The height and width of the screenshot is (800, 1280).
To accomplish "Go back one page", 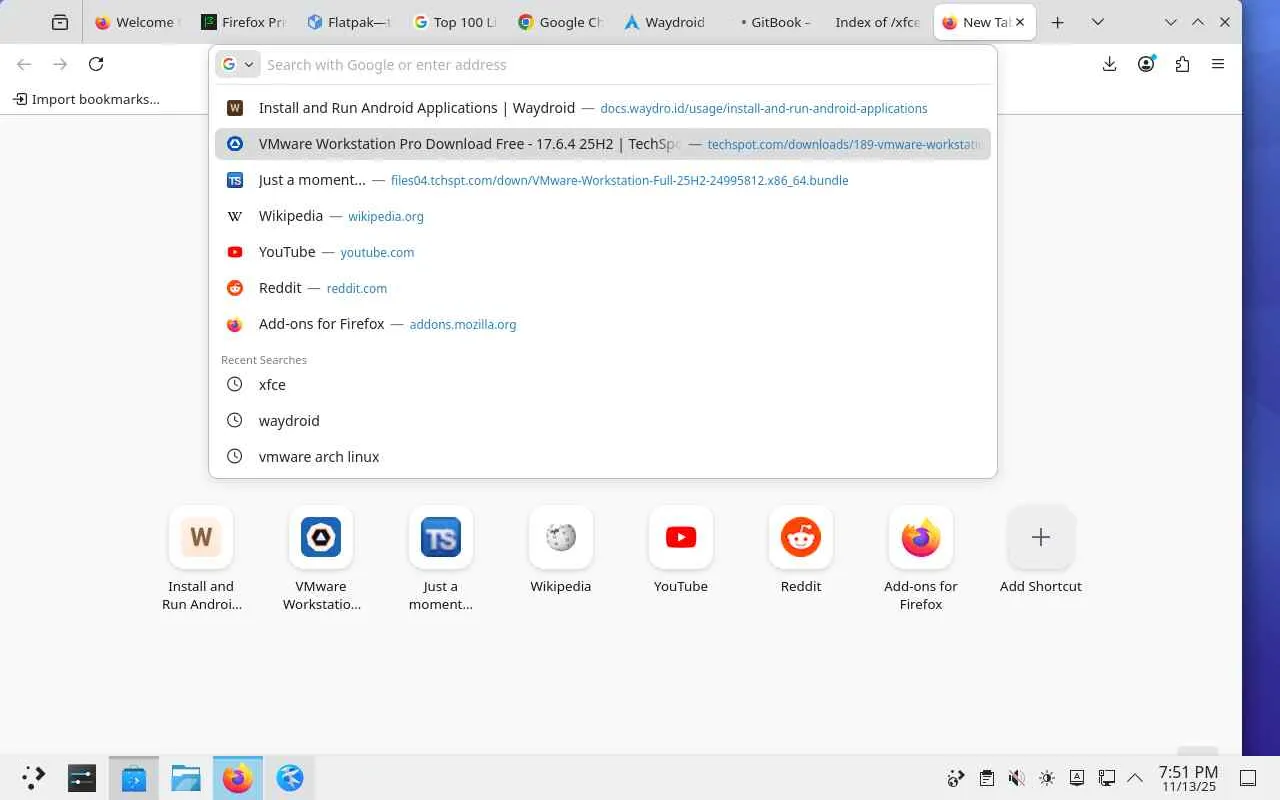I will [x=24, y=64].
